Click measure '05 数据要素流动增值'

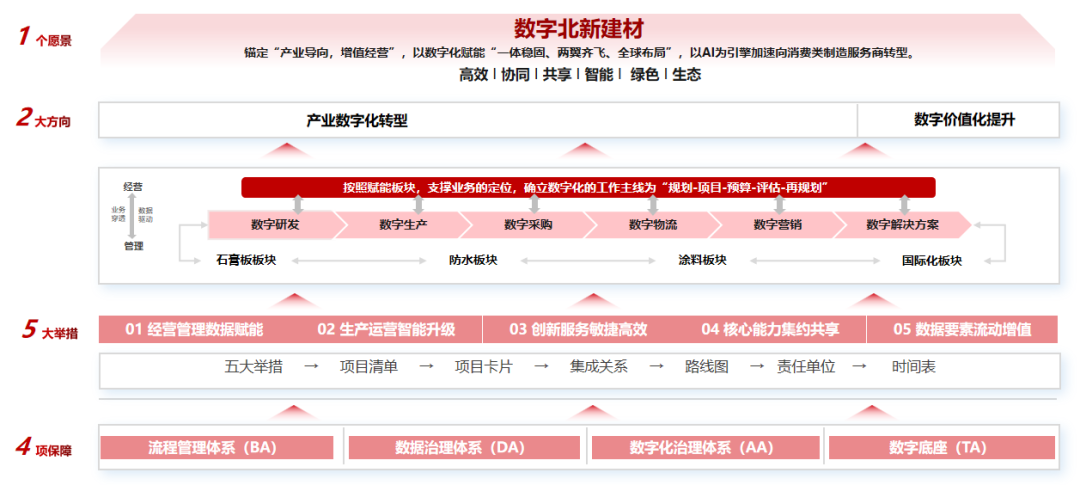[962, 329]
